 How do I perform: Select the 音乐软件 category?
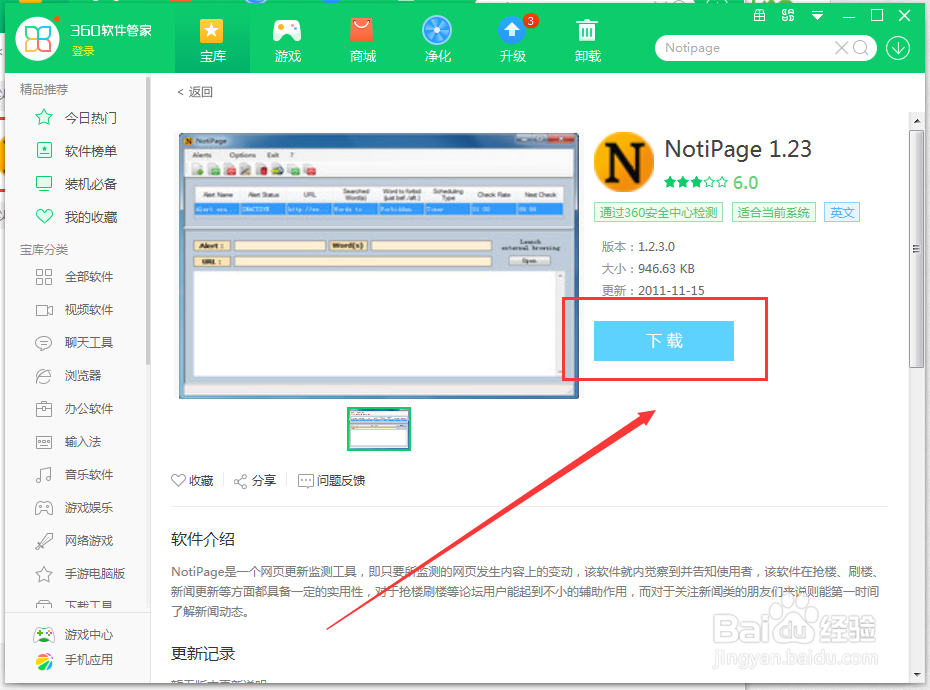(x=76, y=475)
